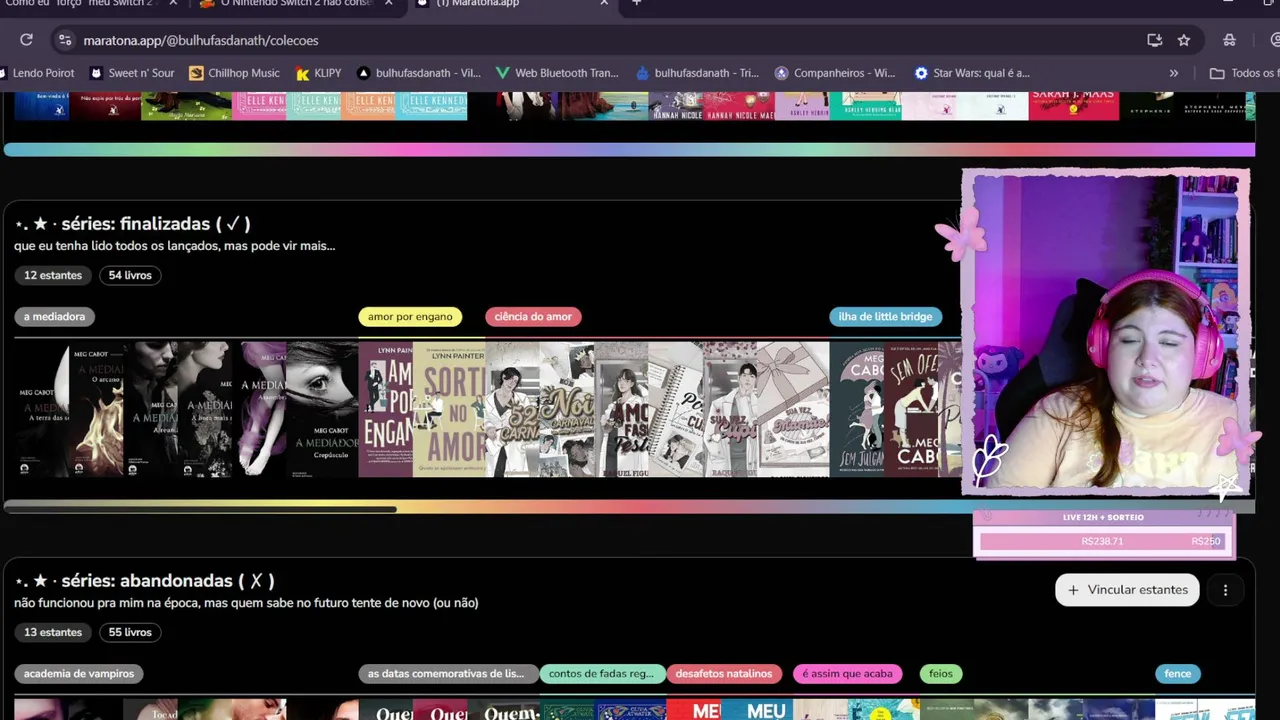Click the '55 livros' badge
The height and width of the screenshot is (720, 1280).
tap(130, 632)
